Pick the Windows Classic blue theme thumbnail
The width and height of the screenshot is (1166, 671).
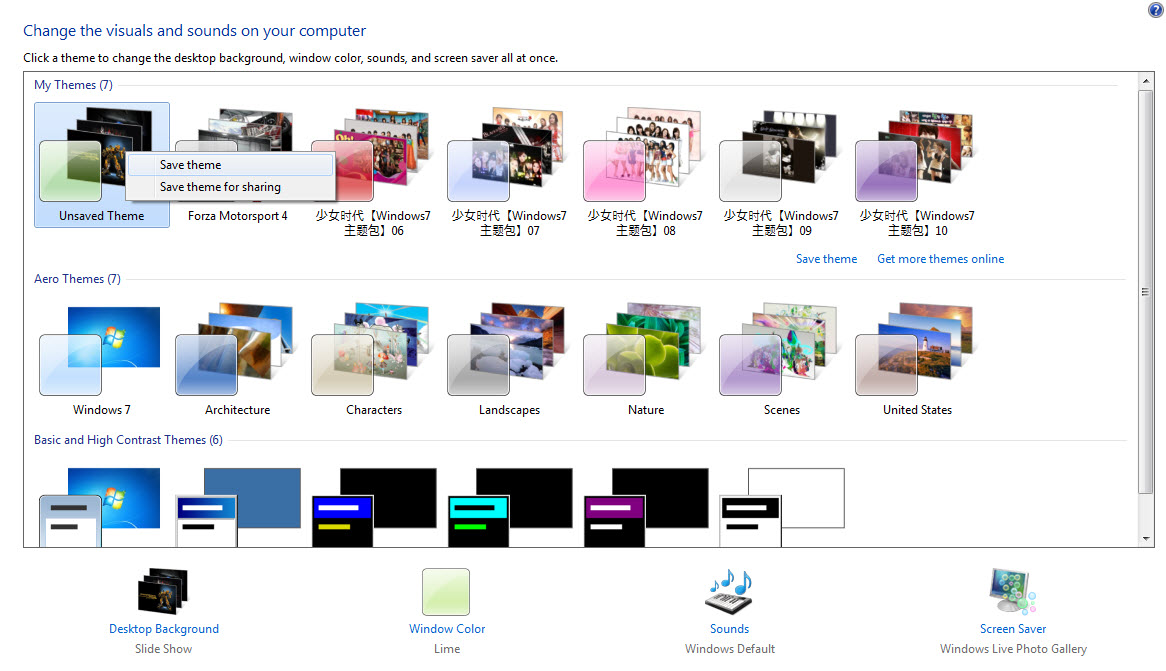(238, 507)
